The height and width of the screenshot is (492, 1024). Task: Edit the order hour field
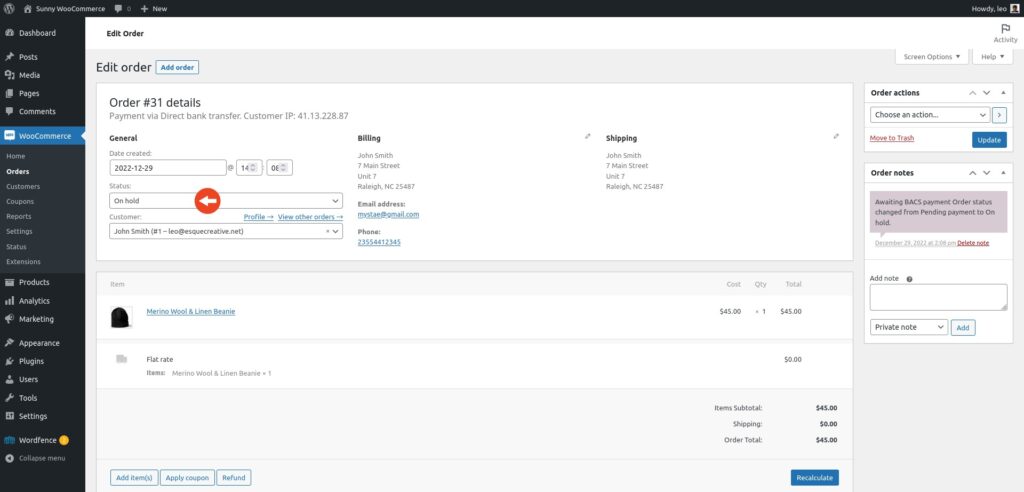click(x=249, y=167)
